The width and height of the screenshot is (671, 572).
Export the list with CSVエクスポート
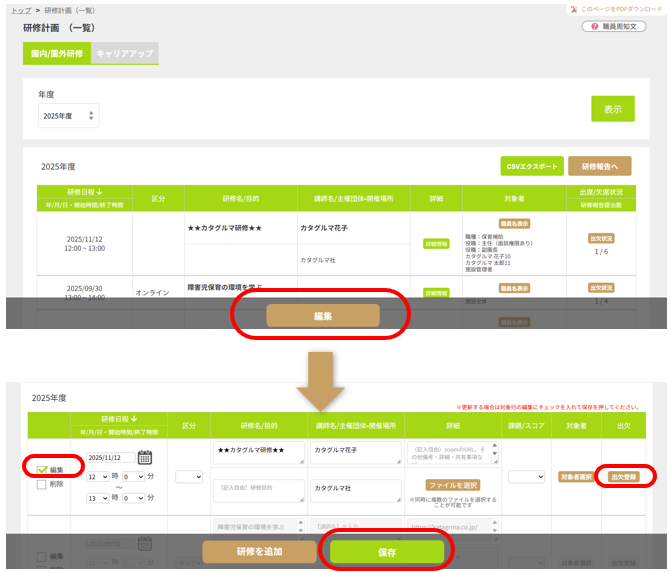[x=532, y=166]
